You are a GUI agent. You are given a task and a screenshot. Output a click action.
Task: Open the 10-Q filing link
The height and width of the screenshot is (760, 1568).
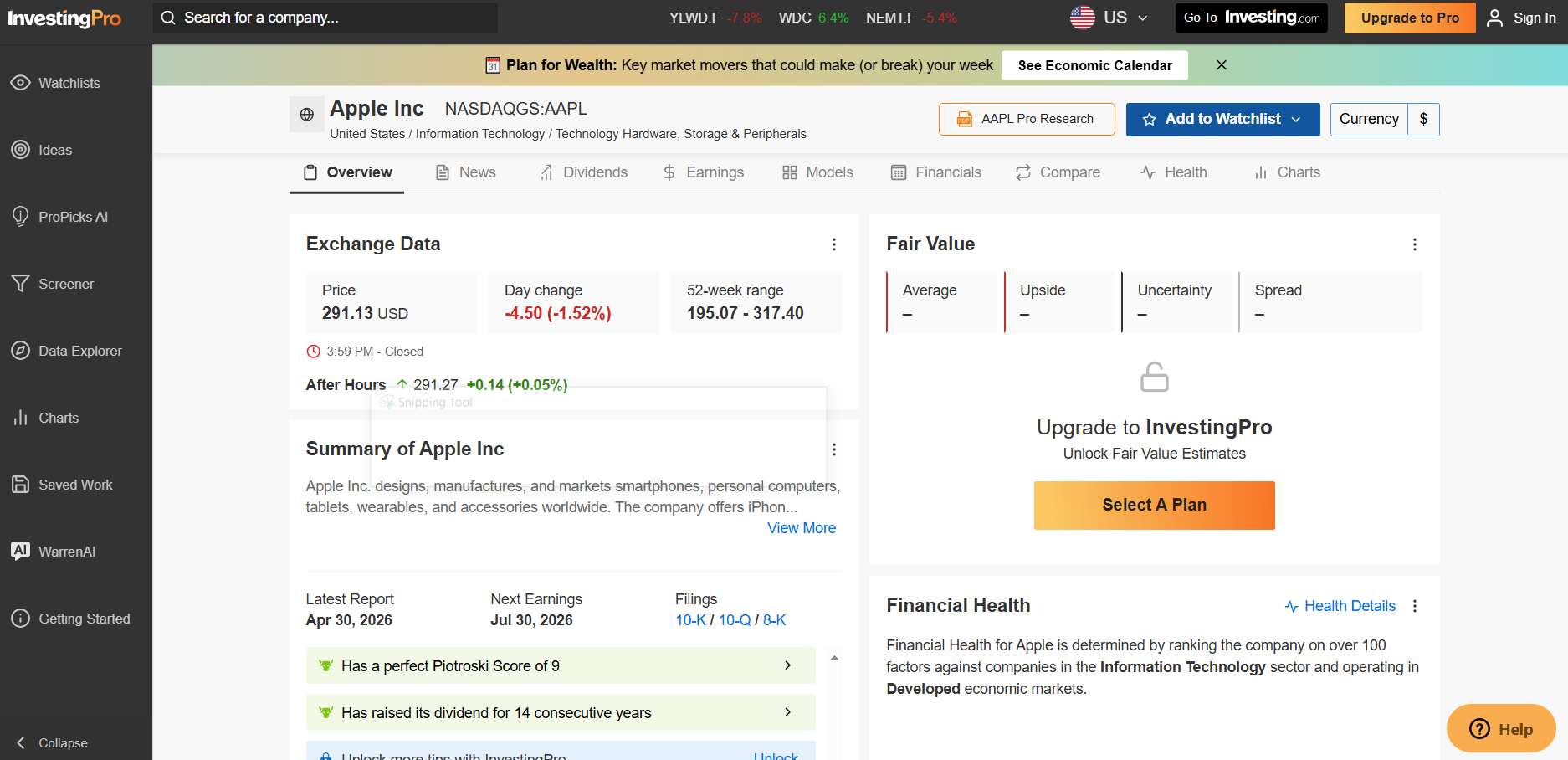click(735, 620)
